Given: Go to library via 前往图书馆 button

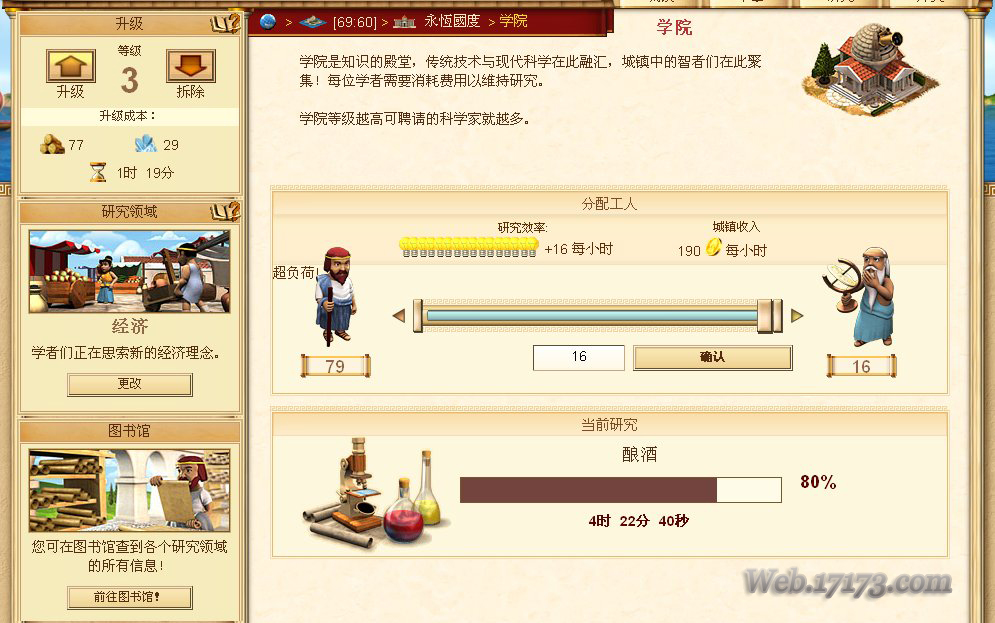Looking at the screenshot, I should point(129,597).
